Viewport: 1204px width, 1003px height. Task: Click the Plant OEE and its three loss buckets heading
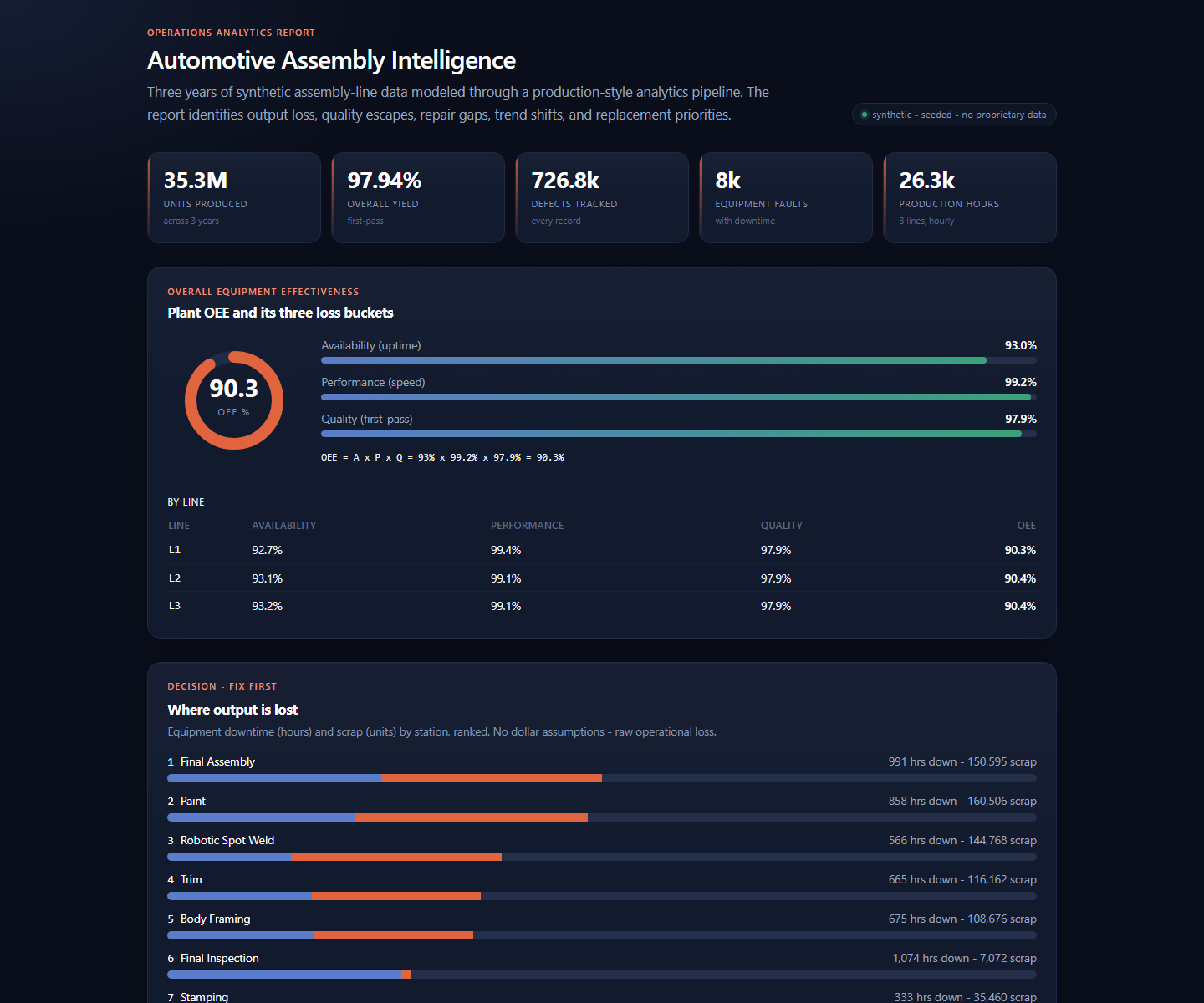click(x=280, y=313)
